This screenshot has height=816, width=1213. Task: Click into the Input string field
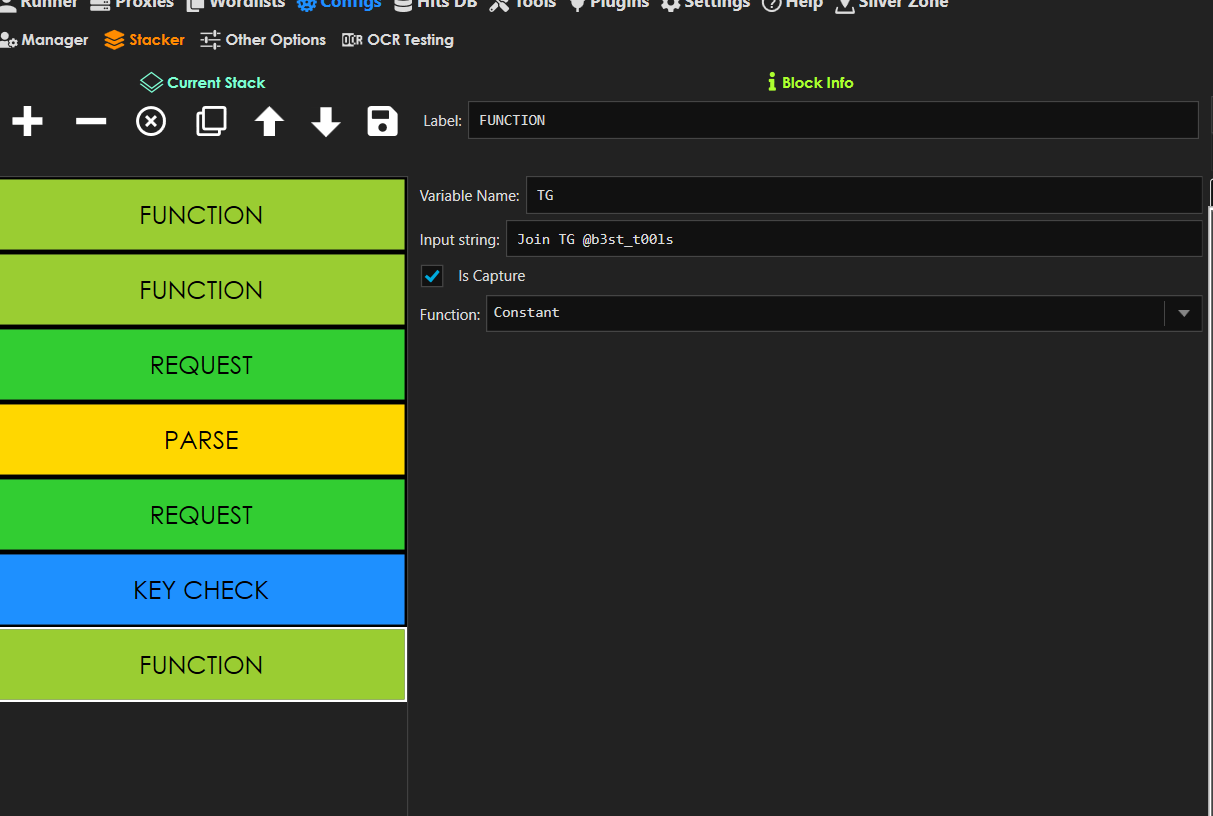(853, 239)
